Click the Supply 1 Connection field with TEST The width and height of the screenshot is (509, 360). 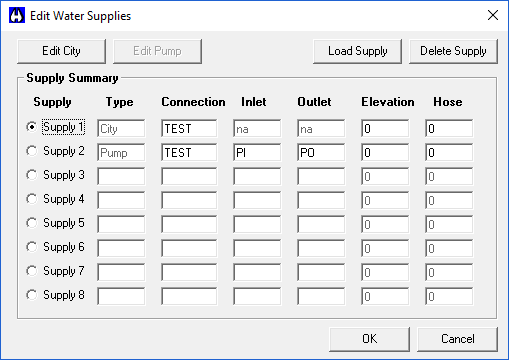click(189, 128)
